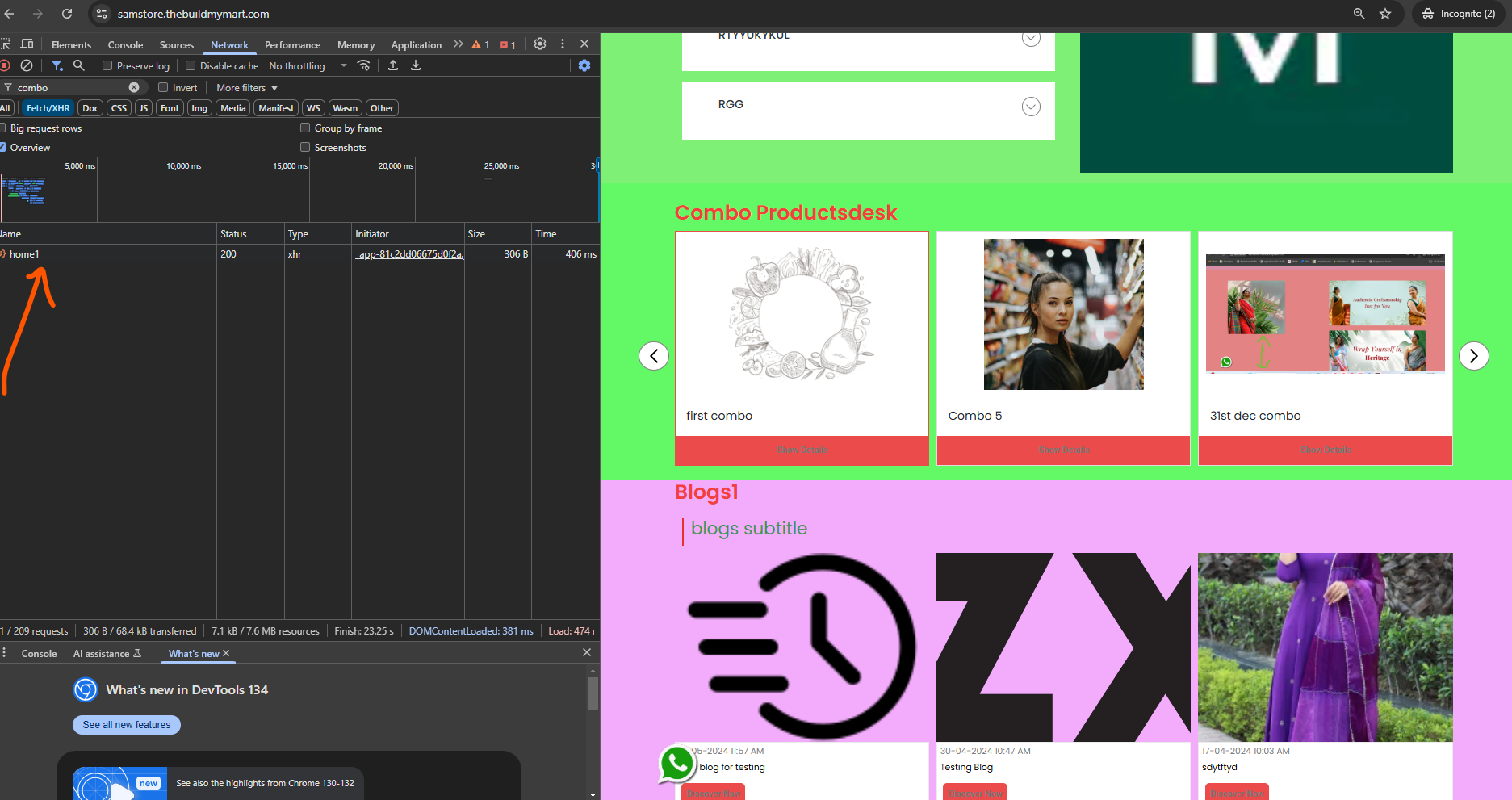Screen dimensions: 1512x800
Task: Toggle the network filter funnel icon
Action: click(x=57, y=65)
